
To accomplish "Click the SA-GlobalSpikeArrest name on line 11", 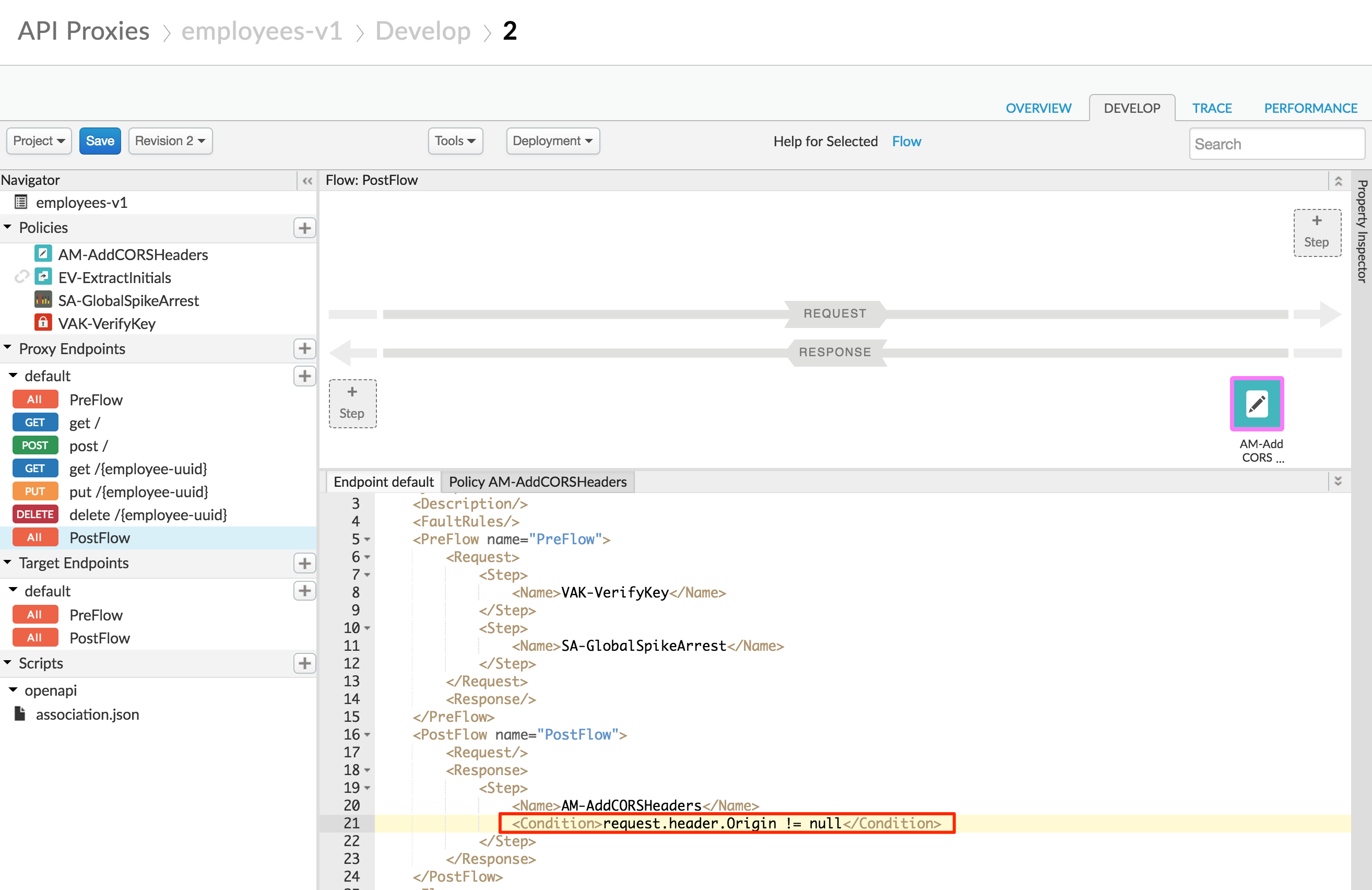I will (643, 646).
